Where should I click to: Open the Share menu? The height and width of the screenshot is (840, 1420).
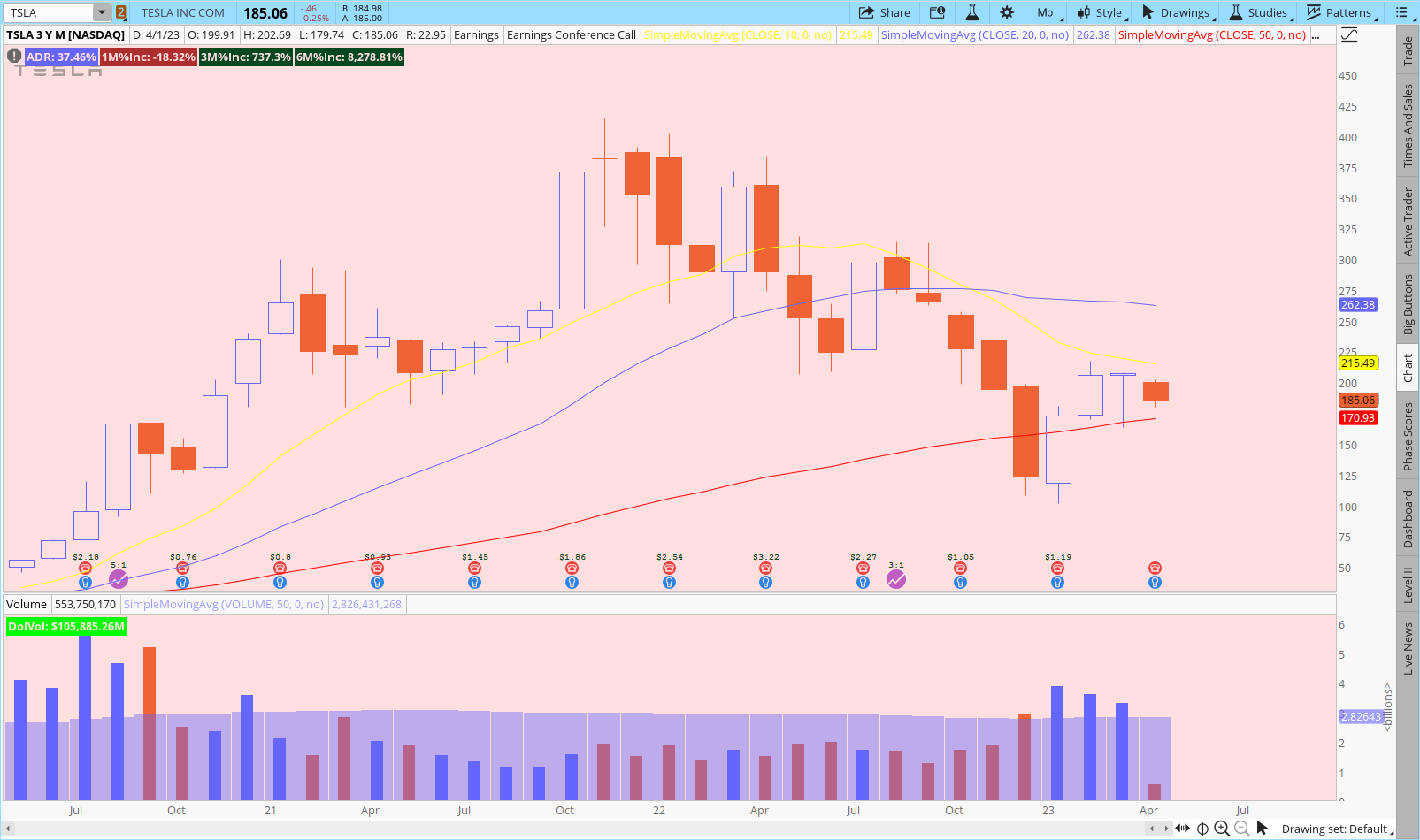(x=884, y=12)
